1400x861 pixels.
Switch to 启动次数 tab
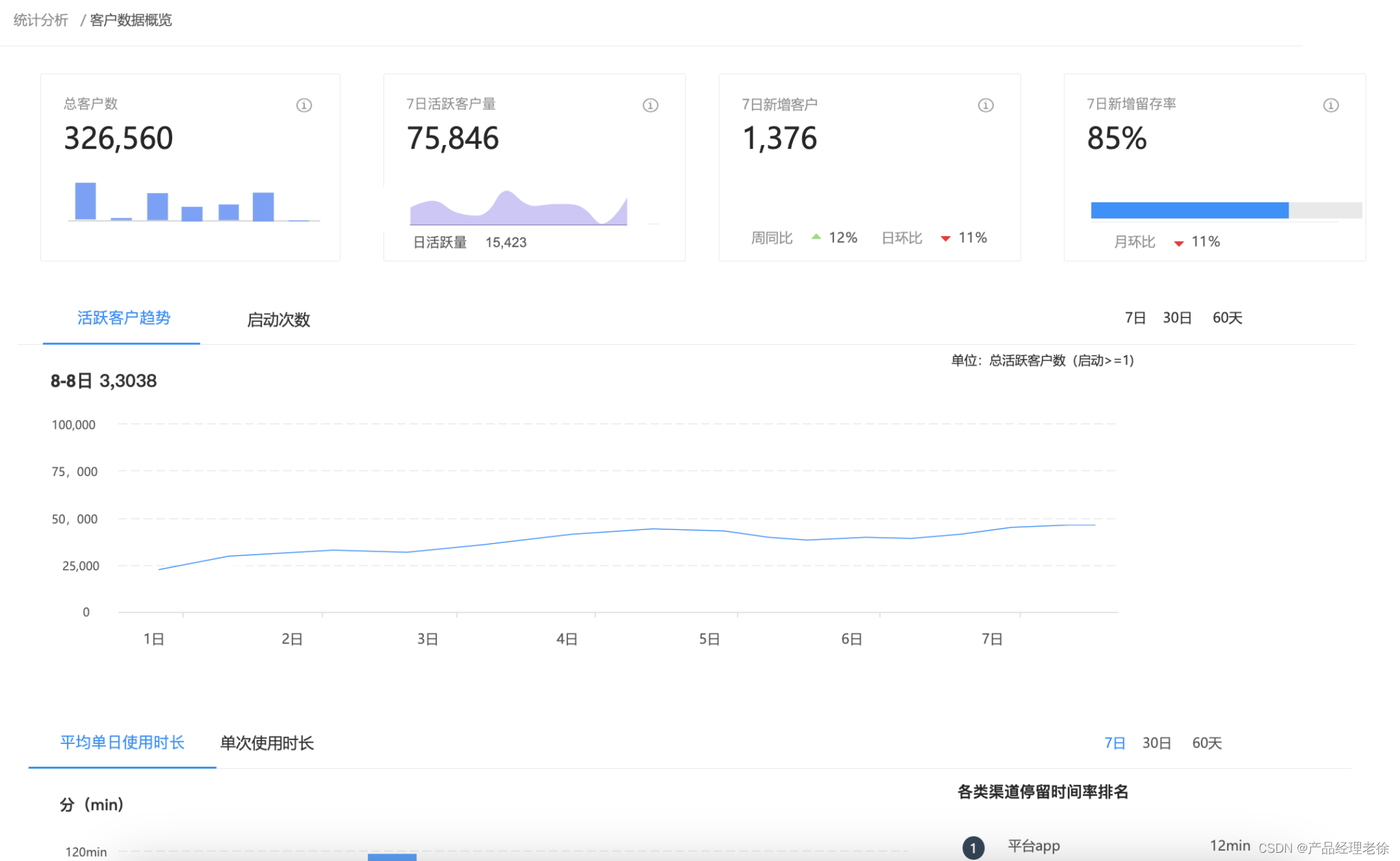278,319
